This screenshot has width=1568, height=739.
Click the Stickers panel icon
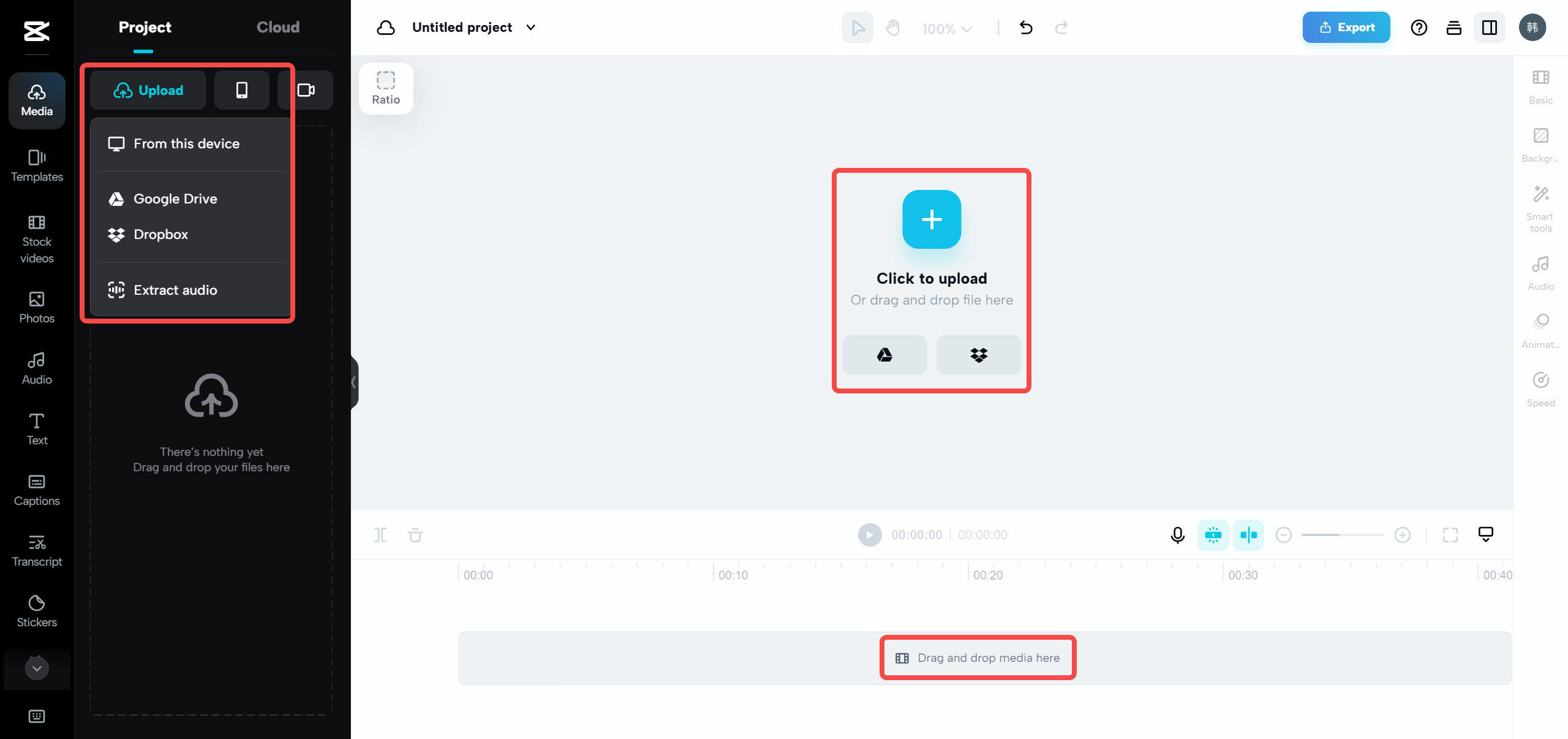coord(36,611)
